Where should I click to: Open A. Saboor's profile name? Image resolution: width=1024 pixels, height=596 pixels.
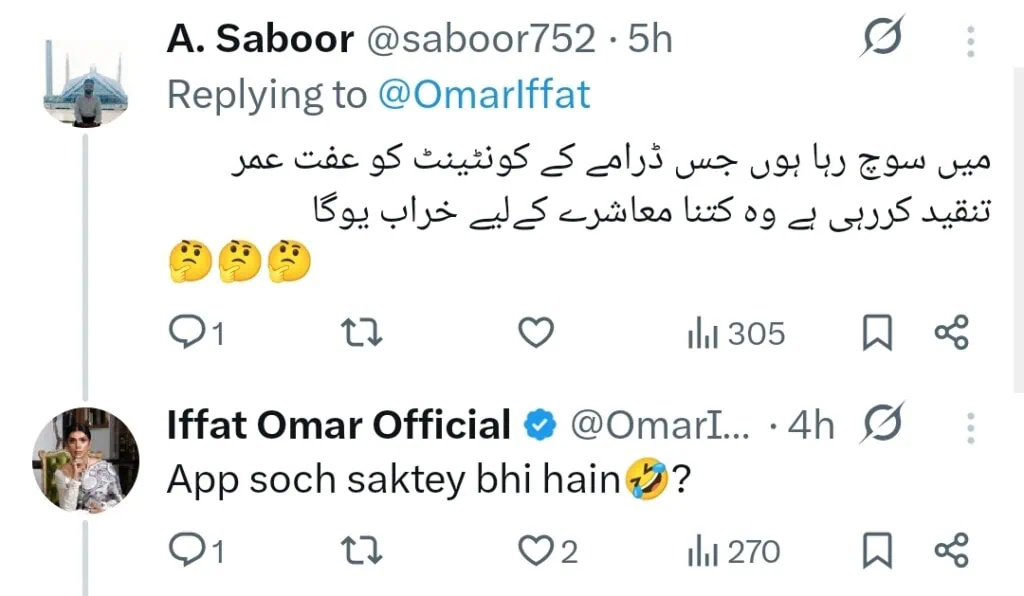260,39
